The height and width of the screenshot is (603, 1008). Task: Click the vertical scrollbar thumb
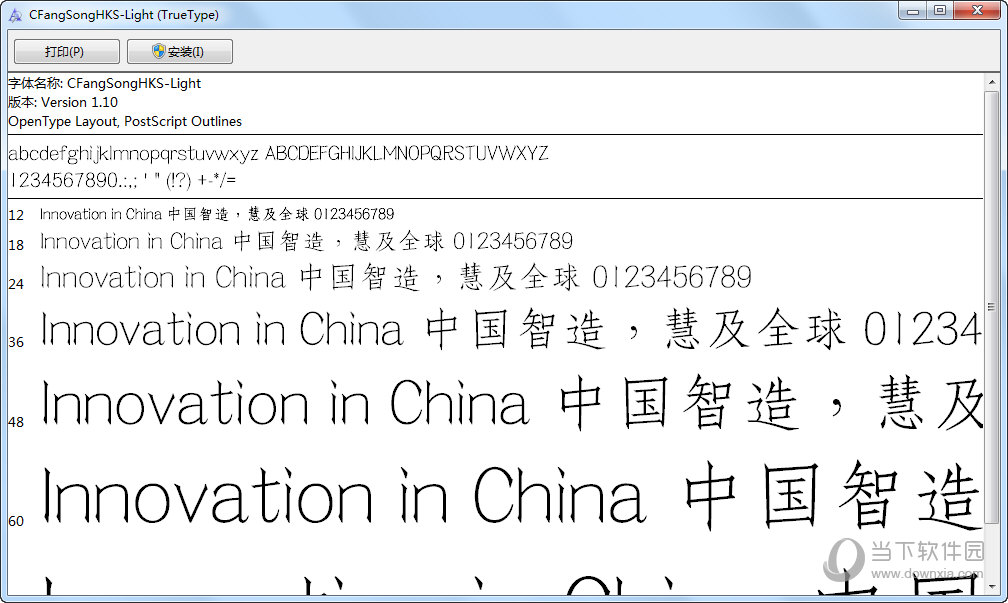tap(991, 307)
